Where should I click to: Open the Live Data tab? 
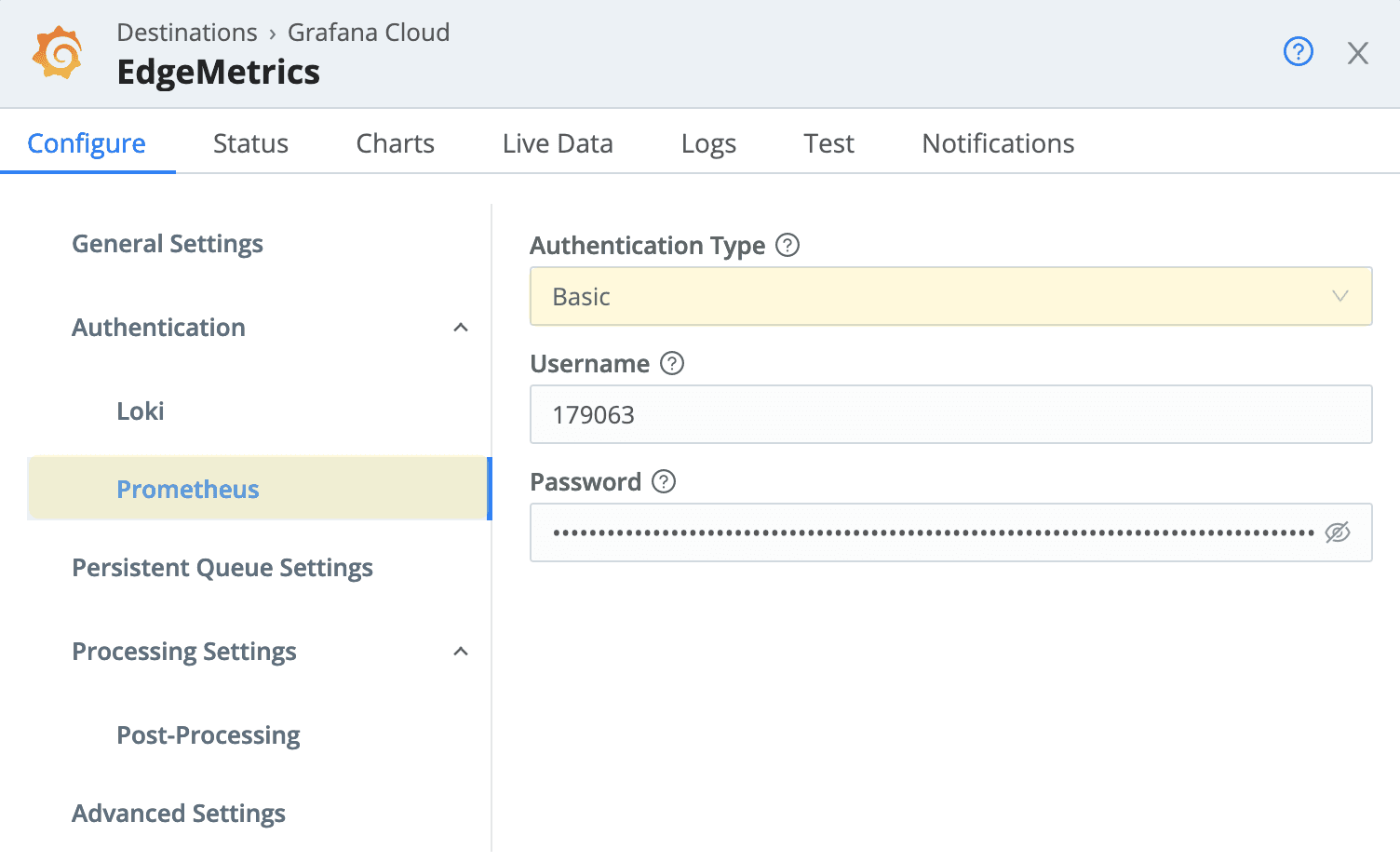pos(558,143)
